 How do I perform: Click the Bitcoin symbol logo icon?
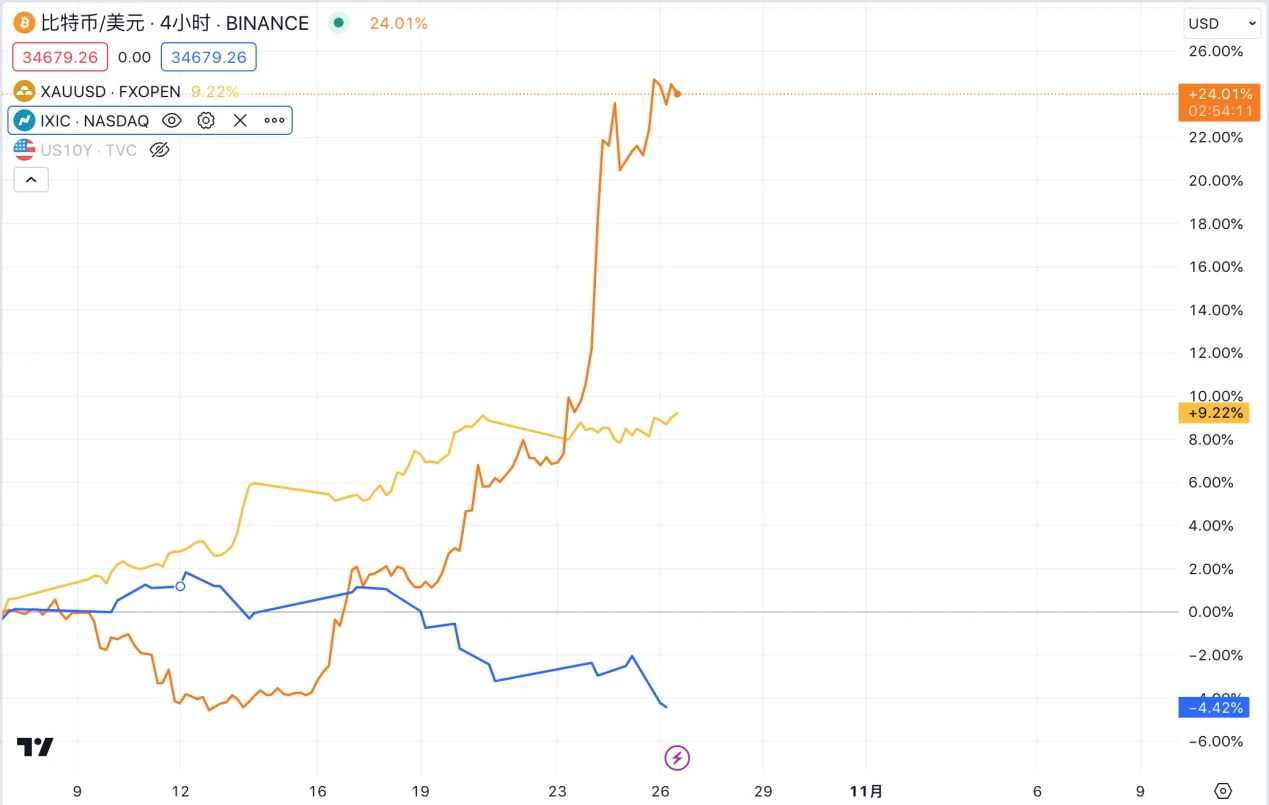tap(24, 23)
